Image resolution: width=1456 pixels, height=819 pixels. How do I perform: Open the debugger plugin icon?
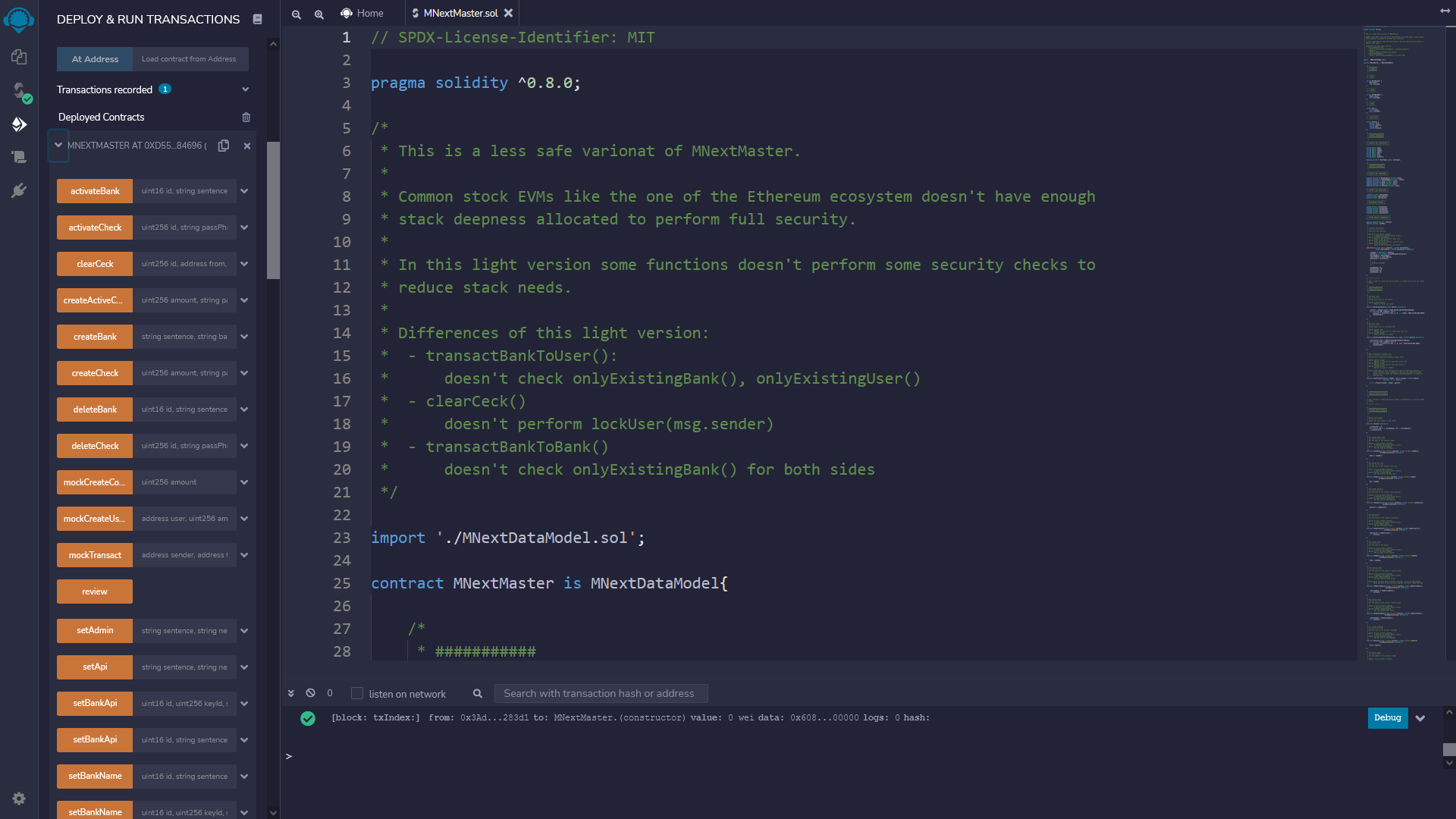tap(19, 157)
